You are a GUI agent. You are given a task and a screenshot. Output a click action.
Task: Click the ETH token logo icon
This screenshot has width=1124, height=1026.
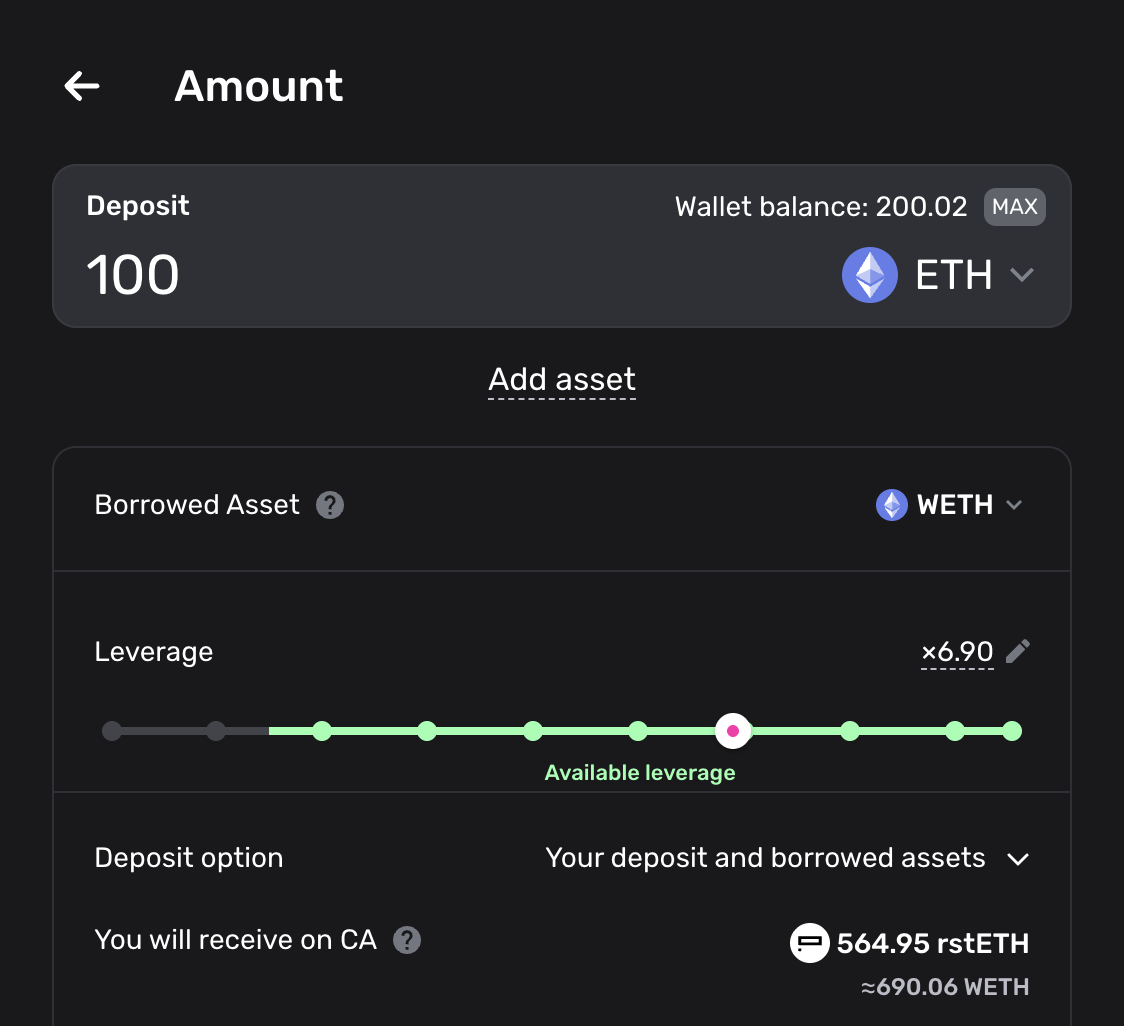pyautogui.click(x=869, y=274)
